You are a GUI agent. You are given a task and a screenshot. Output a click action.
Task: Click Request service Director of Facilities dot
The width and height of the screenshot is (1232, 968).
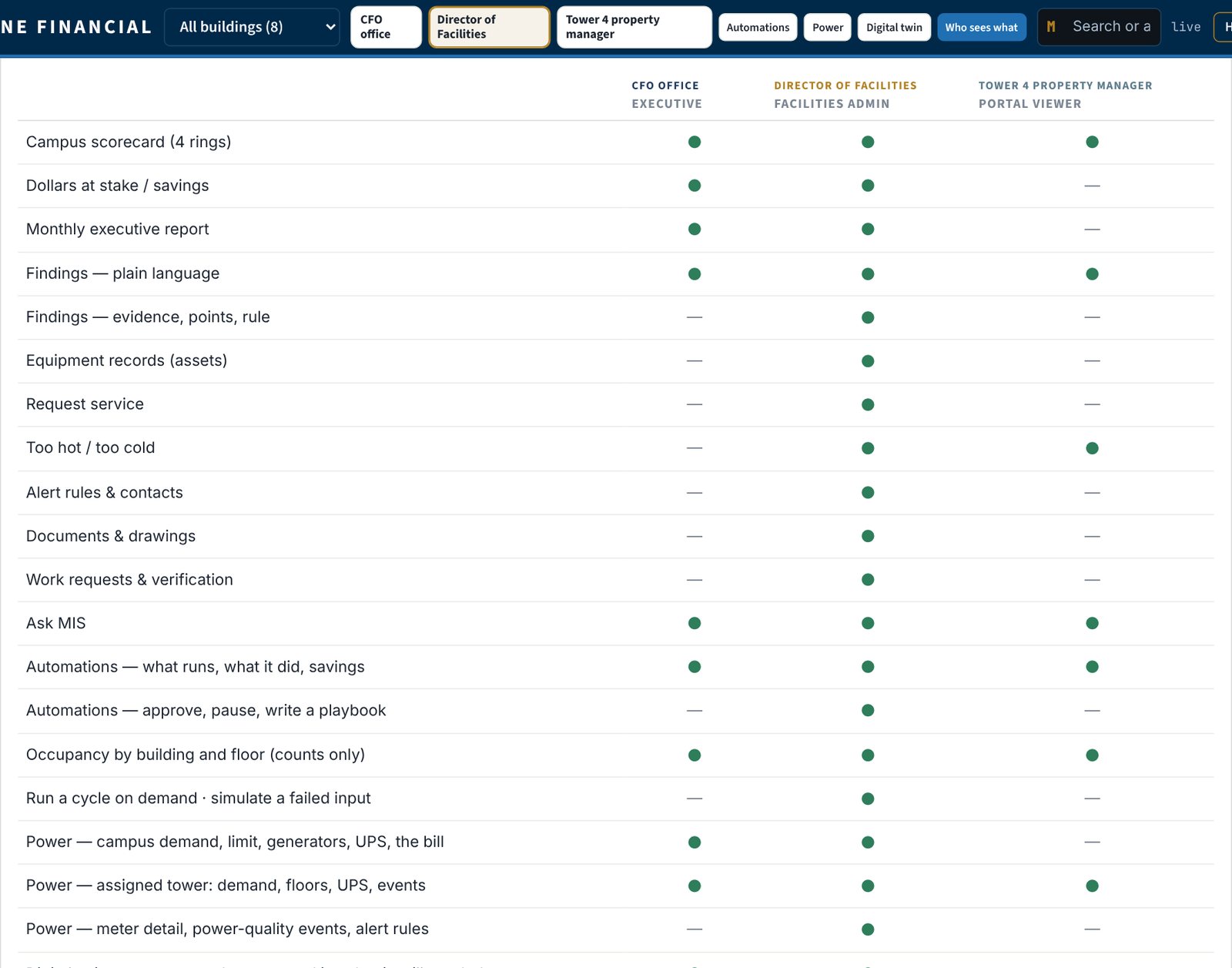click(x=868, y=404)
